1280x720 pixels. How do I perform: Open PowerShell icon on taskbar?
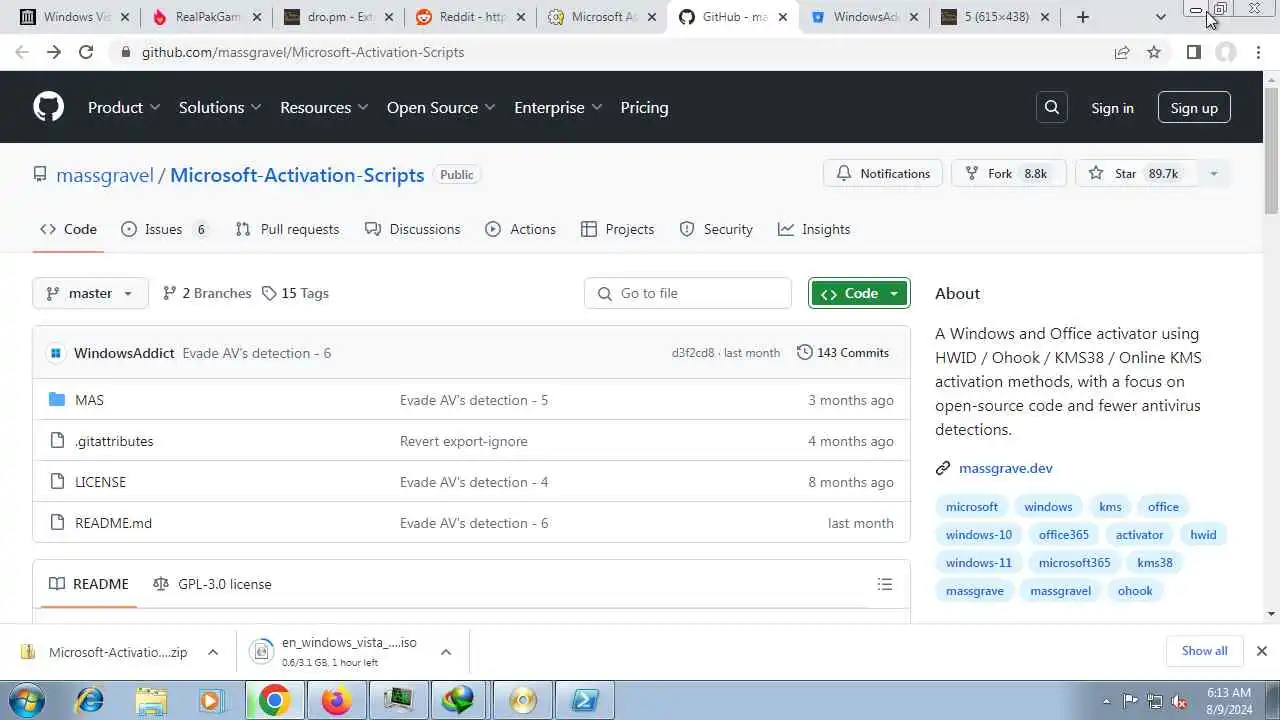coord(584,700)
